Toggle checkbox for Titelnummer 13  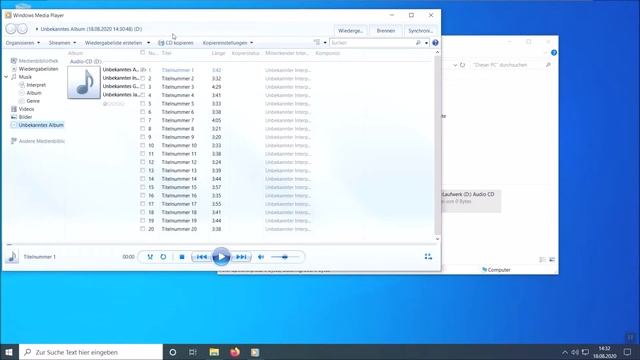coord(142,170)
